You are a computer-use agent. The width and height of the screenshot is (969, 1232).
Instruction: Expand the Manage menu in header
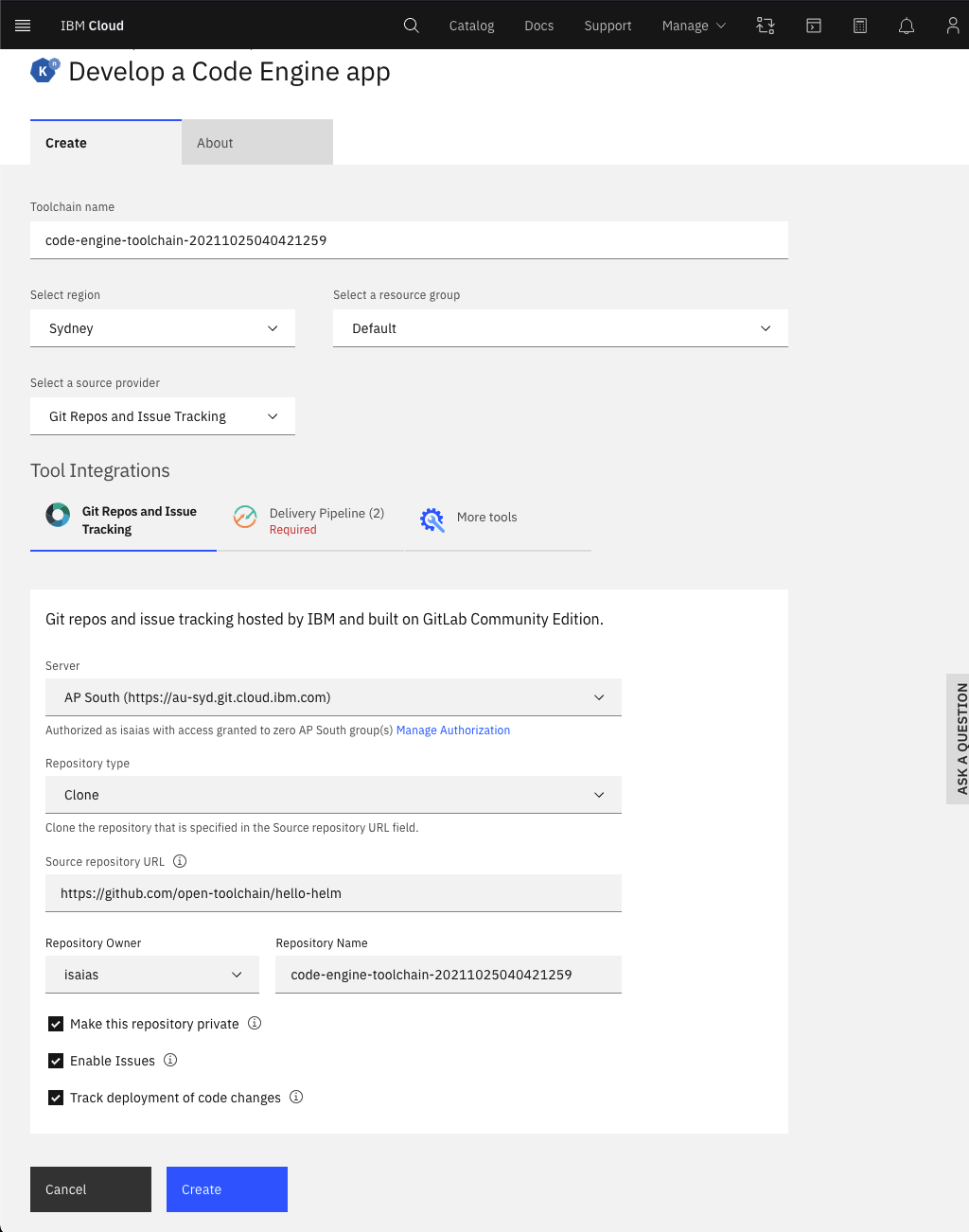[x=694, y=26]
